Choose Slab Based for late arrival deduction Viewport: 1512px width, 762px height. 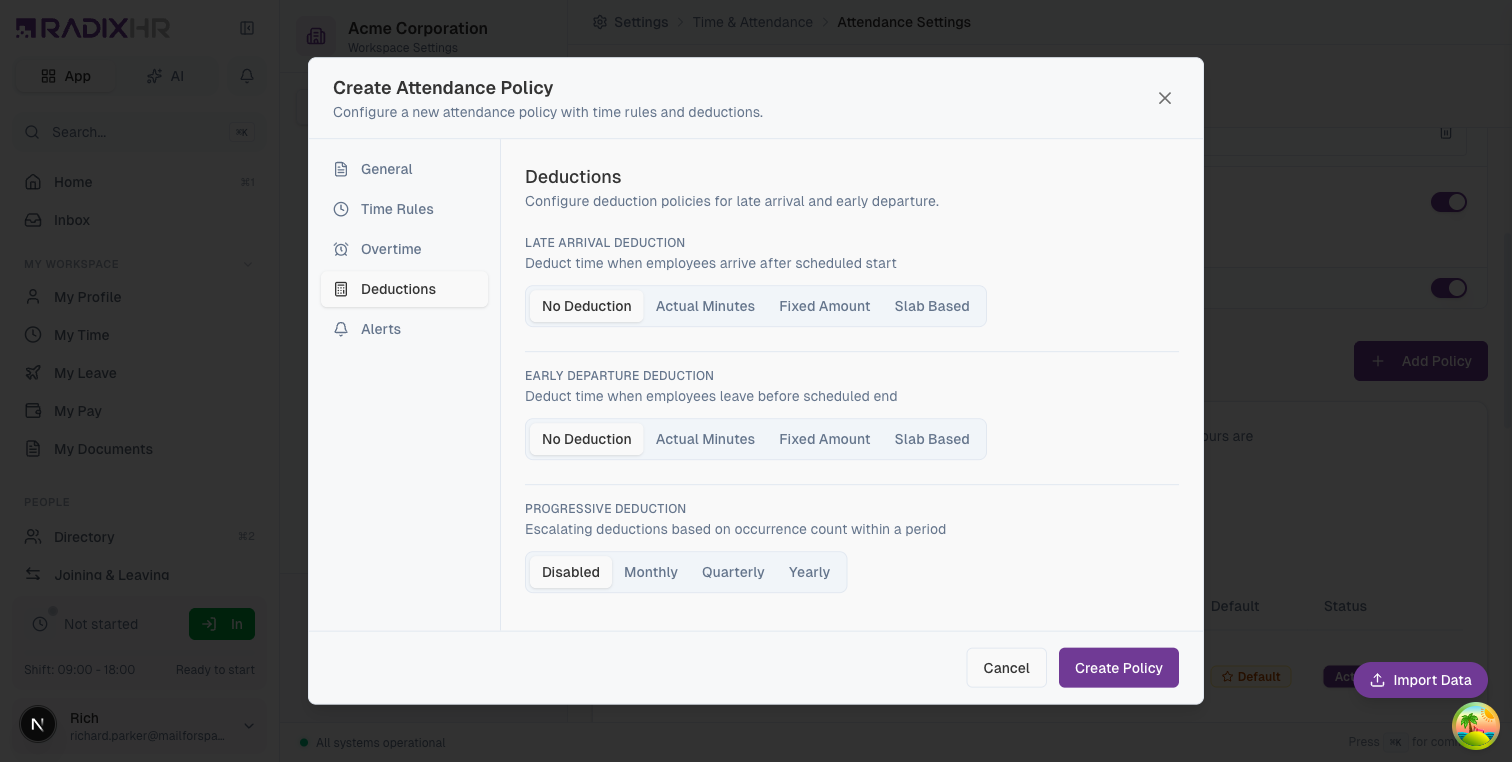pos(932,306)
